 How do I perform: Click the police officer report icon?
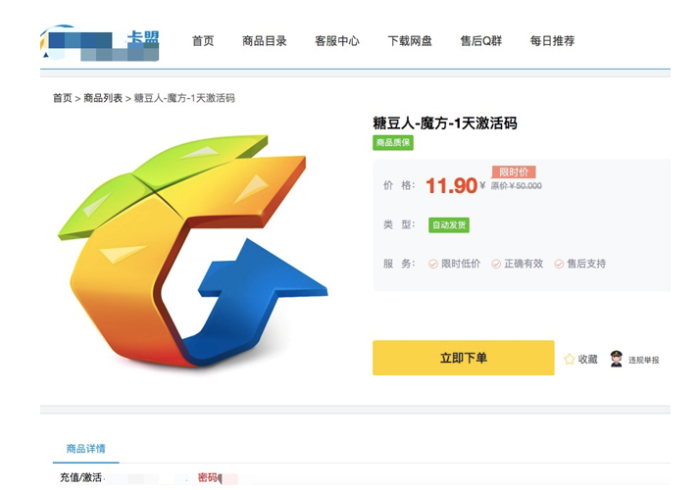[x=616, y=359]
